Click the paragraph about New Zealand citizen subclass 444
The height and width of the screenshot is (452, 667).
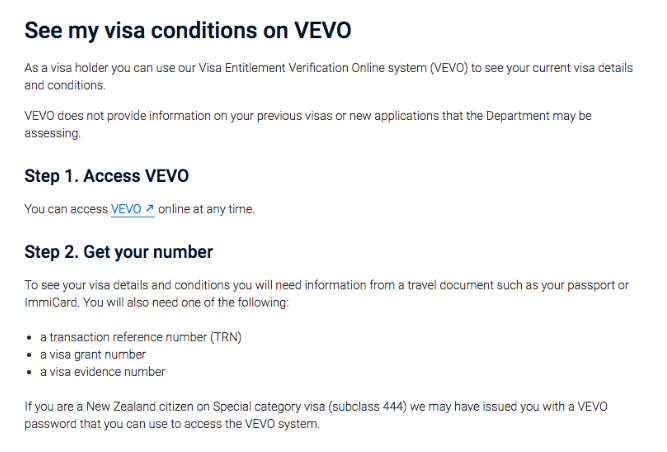tap(316, 415)
